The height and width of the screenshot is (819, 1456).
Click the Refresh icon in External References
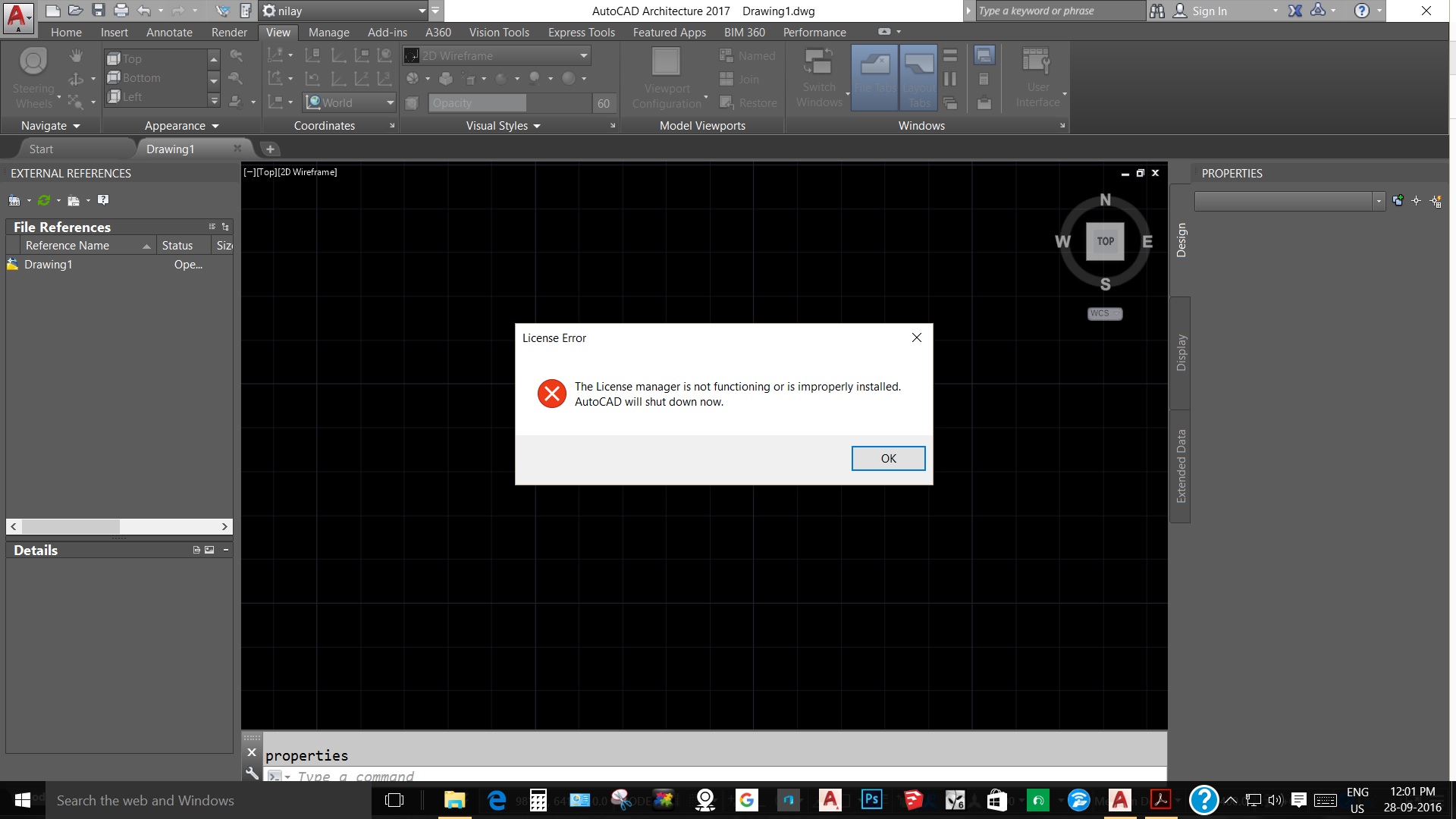(x=44, y=200)
